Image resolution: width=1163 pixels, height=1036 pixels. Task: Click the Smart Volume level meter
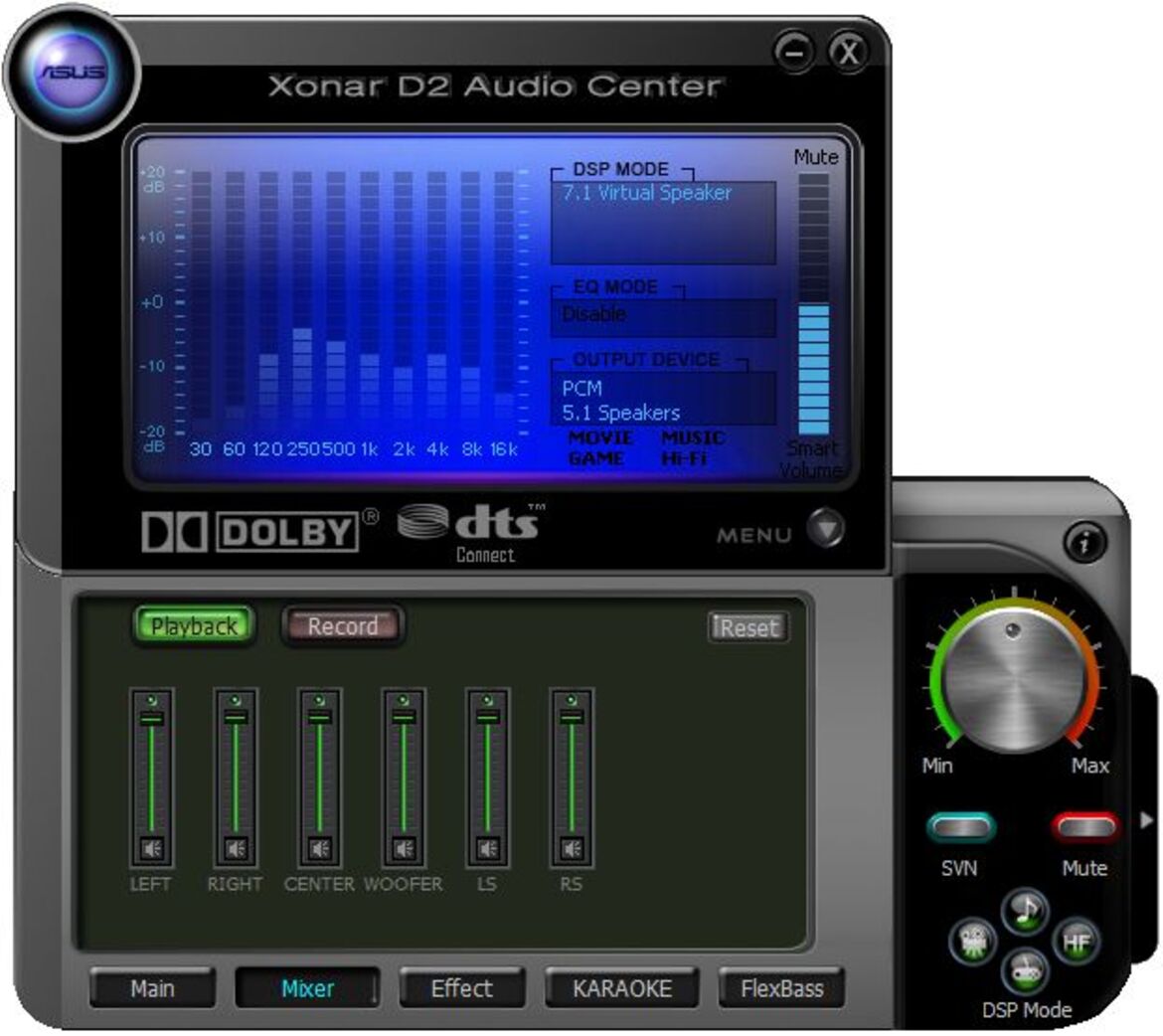814,304
